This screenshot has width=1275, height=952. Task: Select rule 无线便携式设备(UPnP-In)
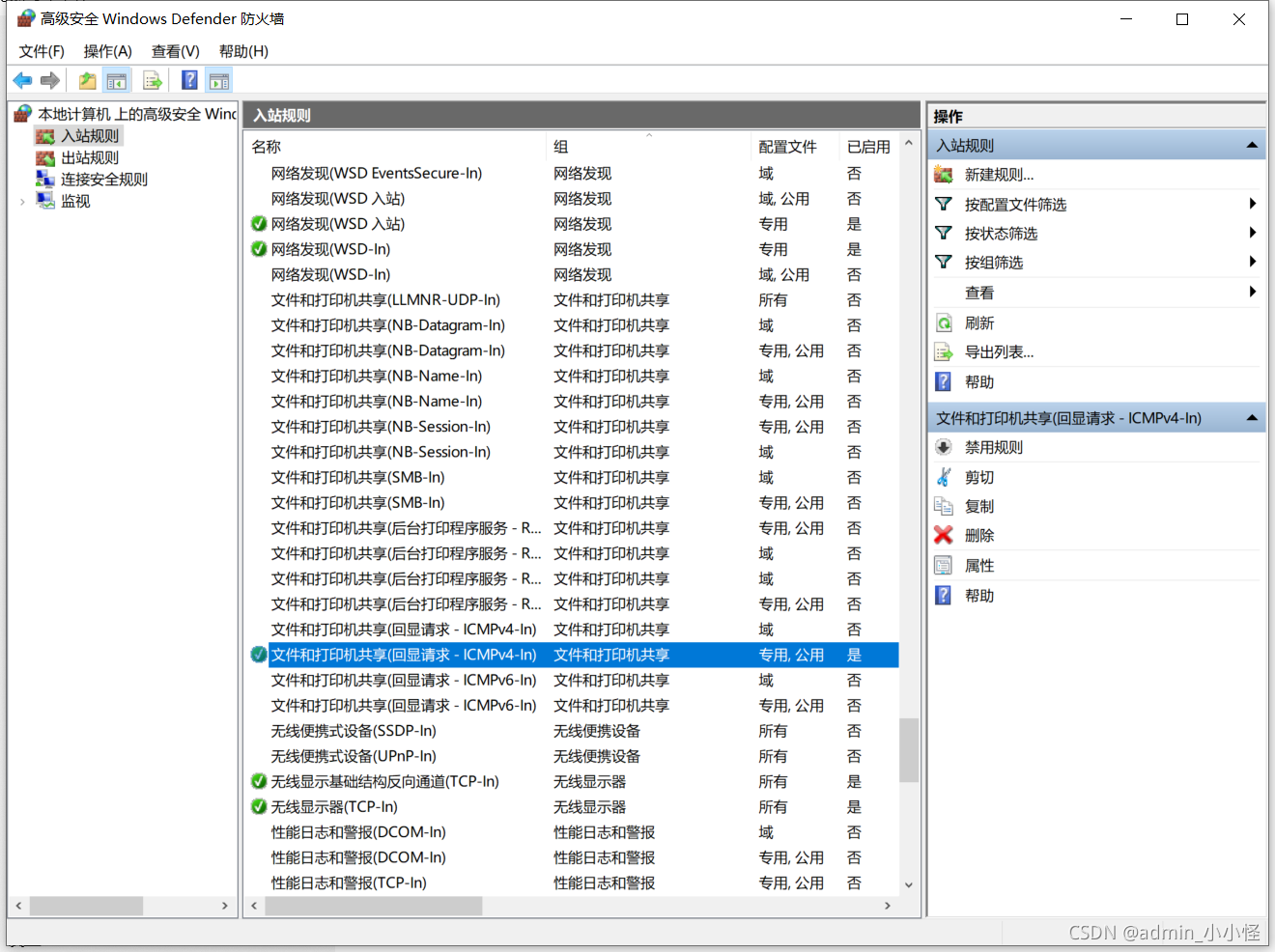pos(354,756)
